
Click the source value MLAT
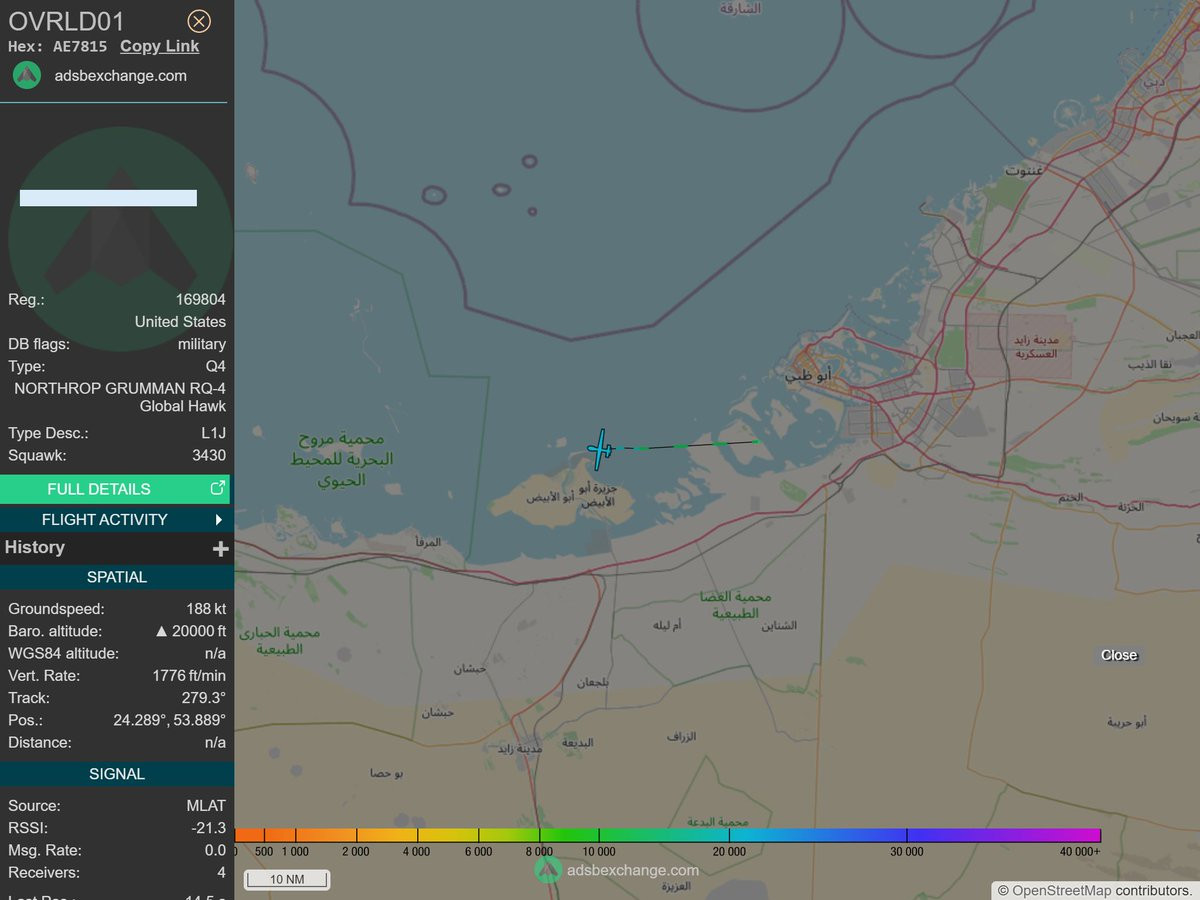pyautogui.click(x=206, y=805)
